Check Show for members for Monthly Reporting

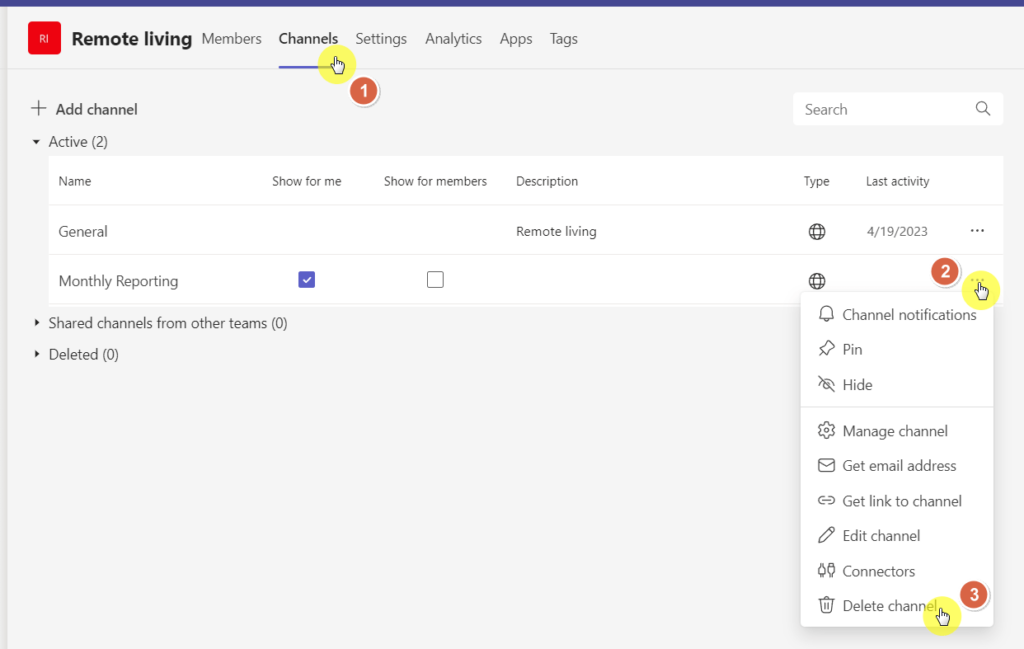(435, 279)
